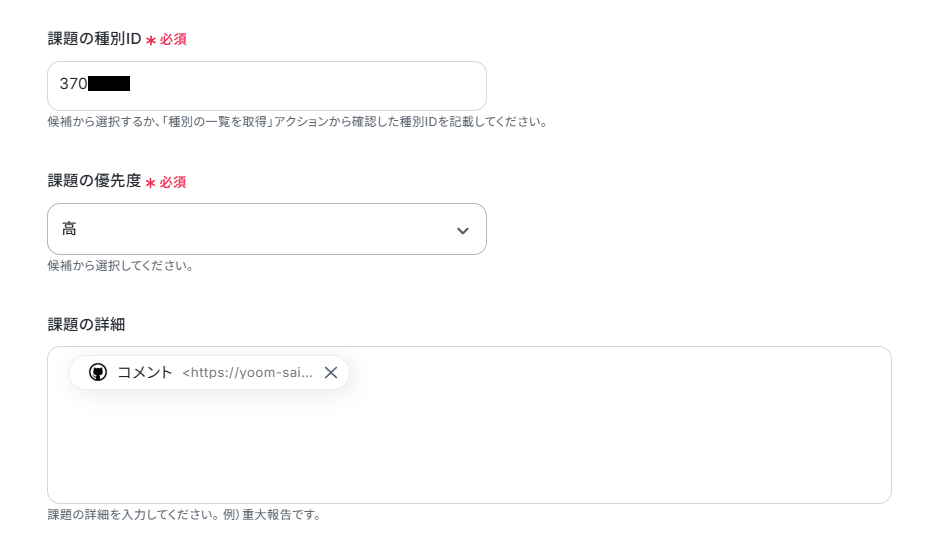Image resolution: width=931 pixels, height=545 pixels.
Task: Open the 課題の優先度 select showing 高
Action: 267,229
